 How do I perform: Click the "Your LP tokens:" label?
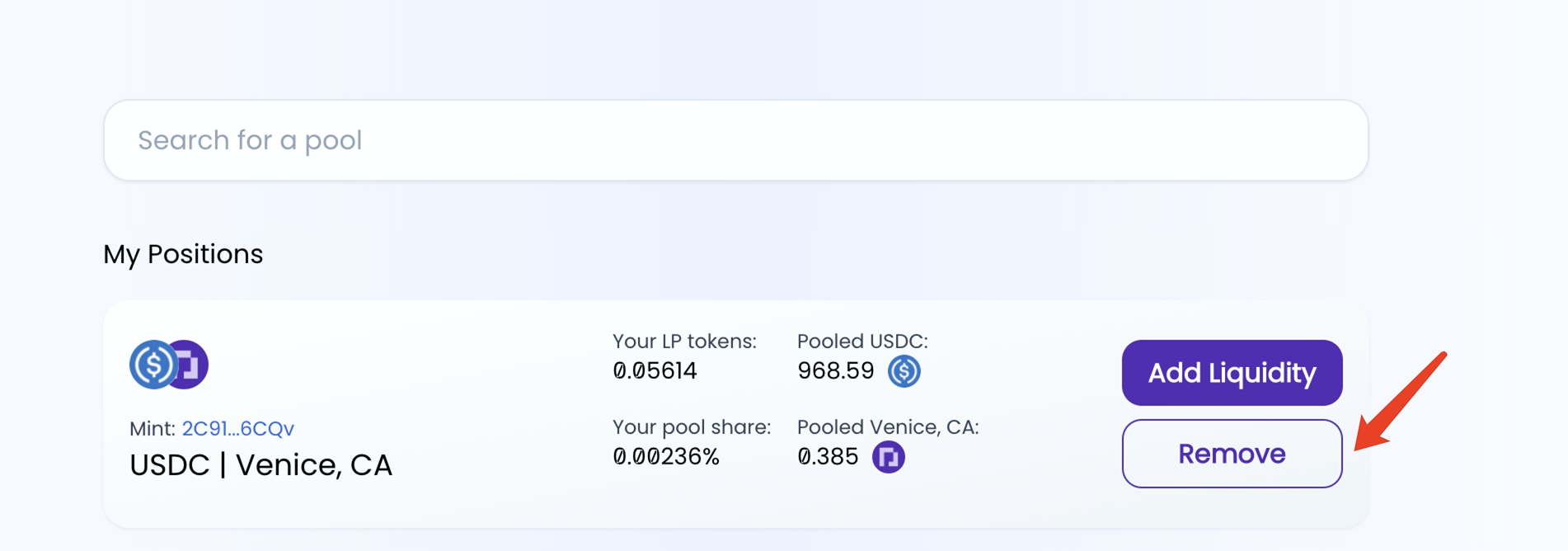[x=684, y=341]
